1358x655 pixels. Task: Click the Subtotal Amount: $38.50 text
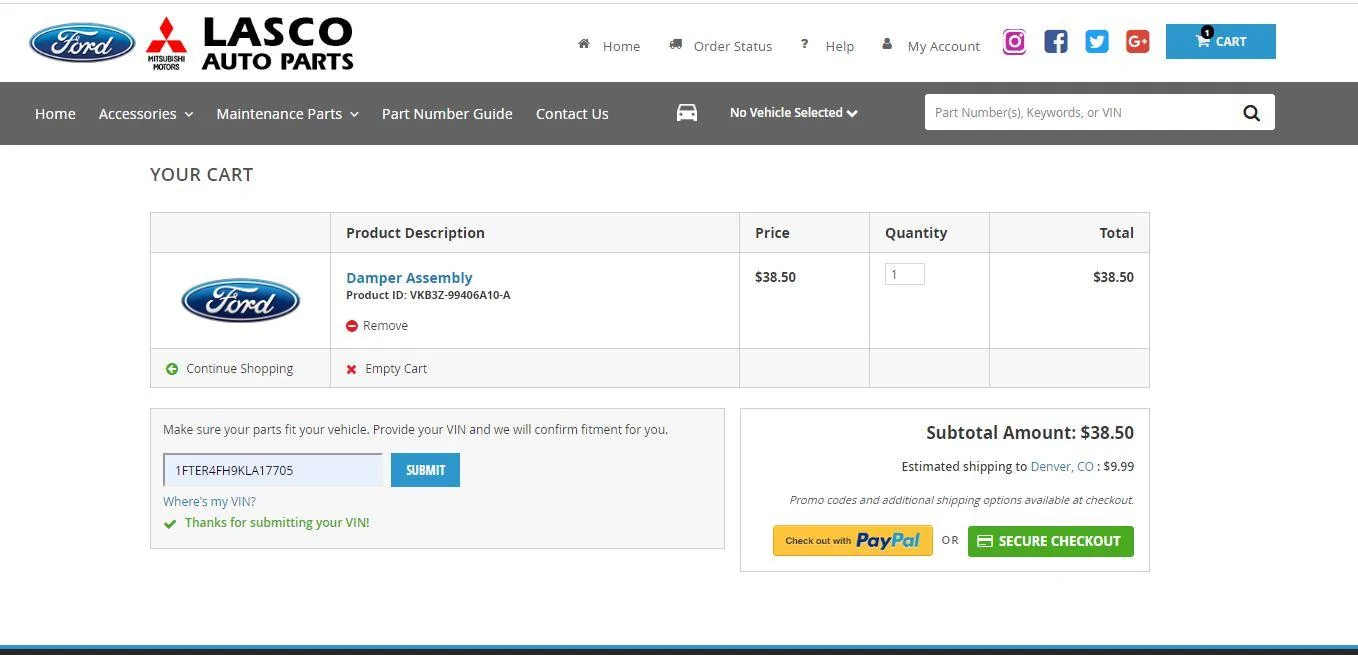(x=1030, y=433)
